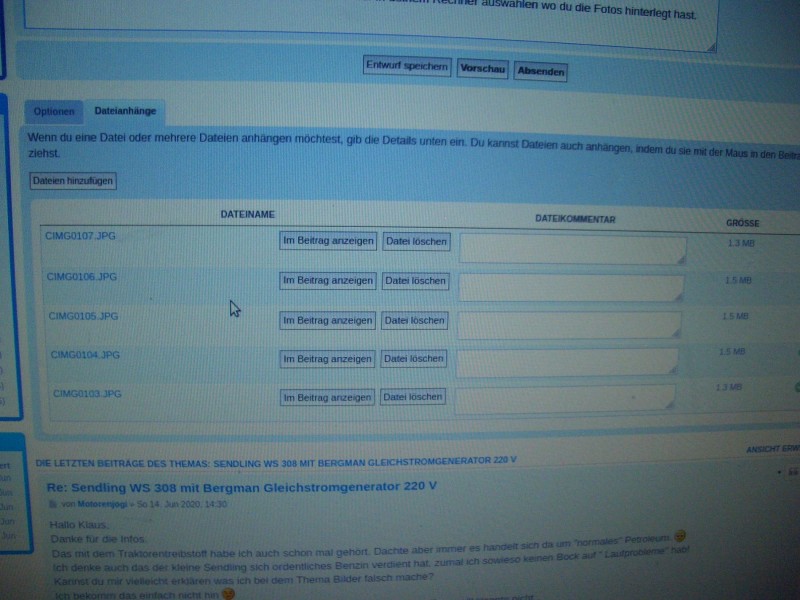The width and height of the screenshot is (800, 600).
Task: Click the Dateien hinzufügen button
Action: 73,181
